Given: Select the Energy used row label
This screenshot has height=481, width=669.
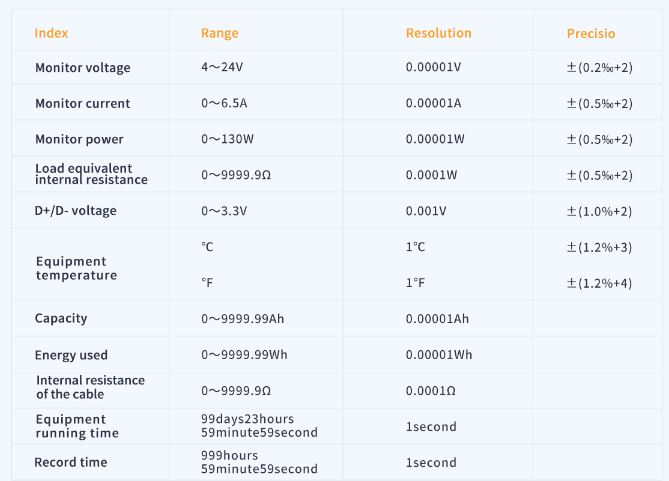Looking at the screenshot, I should pyautogui.click(x=71, y=355).
